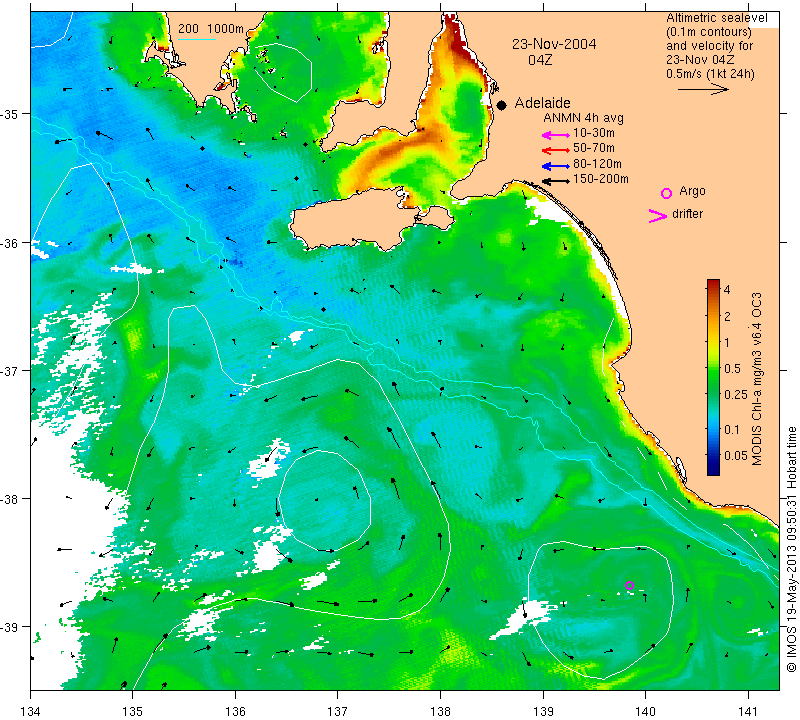
Task: Click the '(0.1m contours)' text
Action: click(x=709, y=32)
